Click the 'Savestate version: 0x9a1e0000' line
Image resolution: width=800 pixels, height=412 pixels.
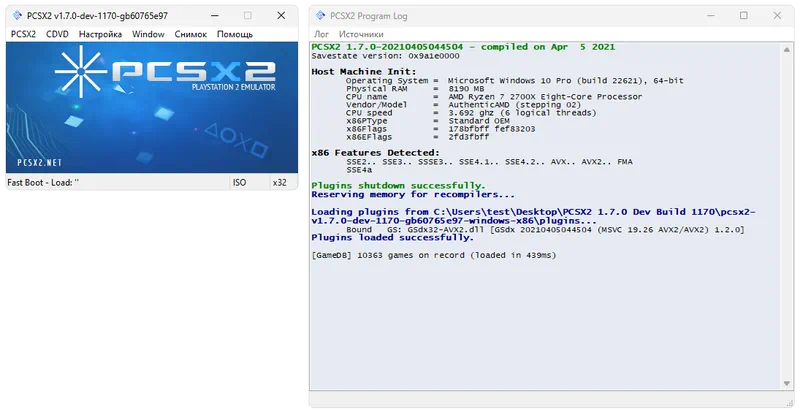coord(385,56)
